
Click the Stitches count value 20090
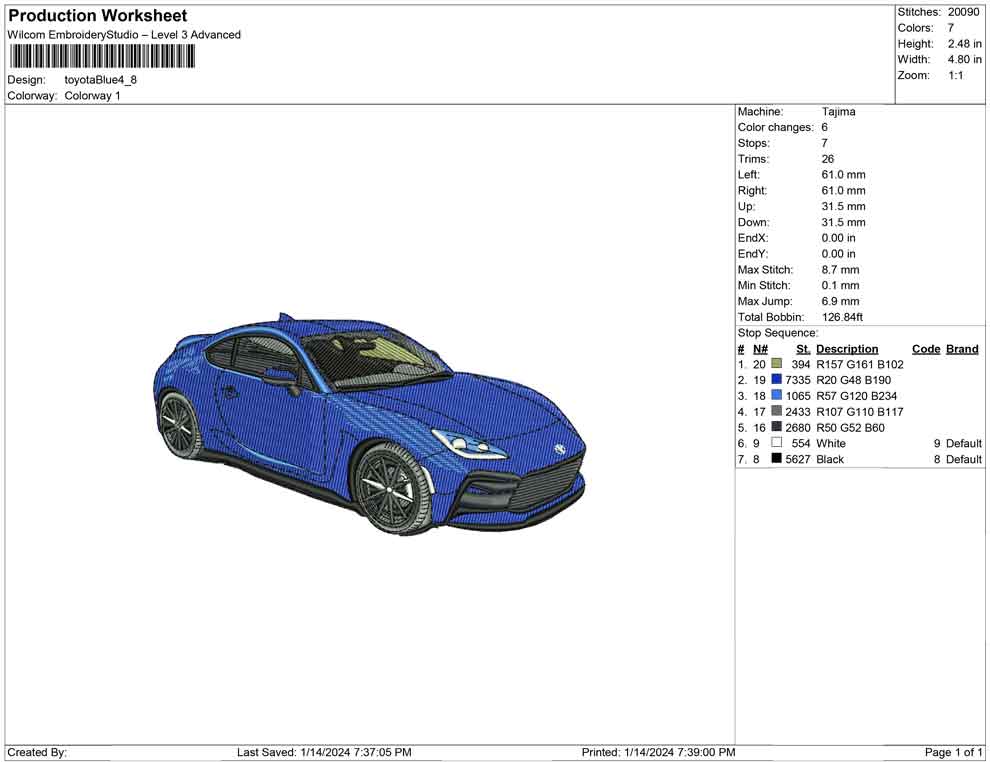coord(963,12)
